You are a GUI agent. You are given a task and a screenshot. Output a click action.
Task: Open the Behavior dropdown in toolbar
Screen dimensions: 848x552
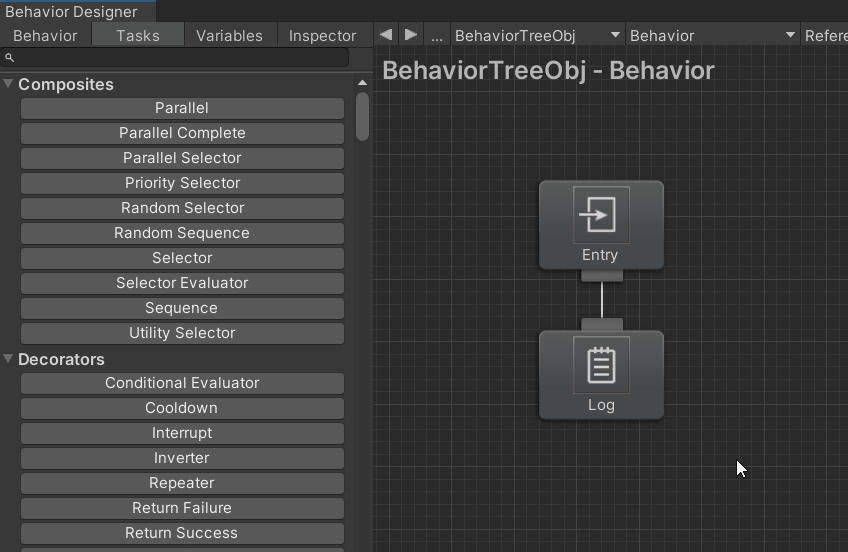click(x=712, y=36)
